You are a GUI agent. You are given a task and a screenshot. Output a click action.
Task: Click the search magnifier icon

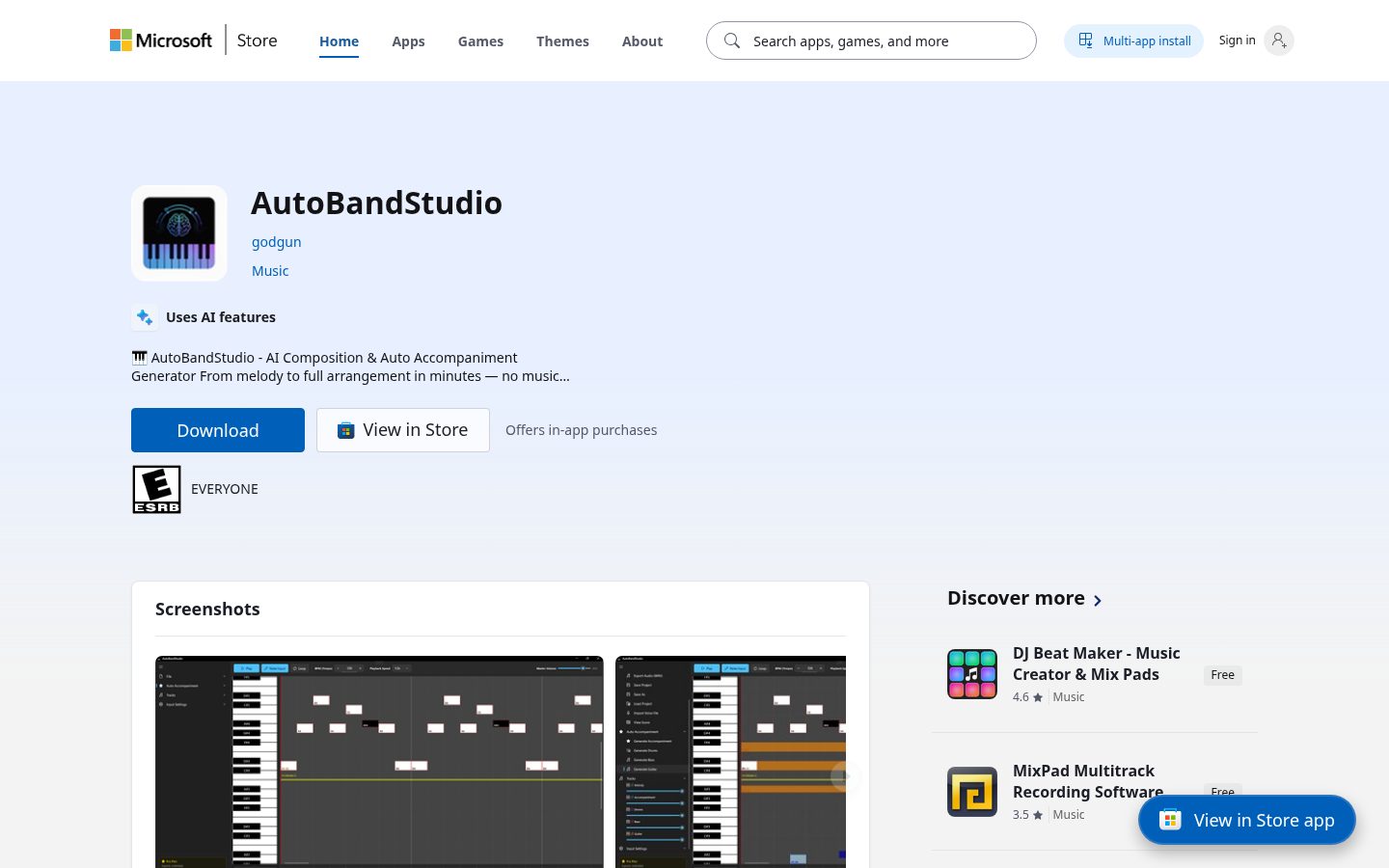(x=732, y=41)
